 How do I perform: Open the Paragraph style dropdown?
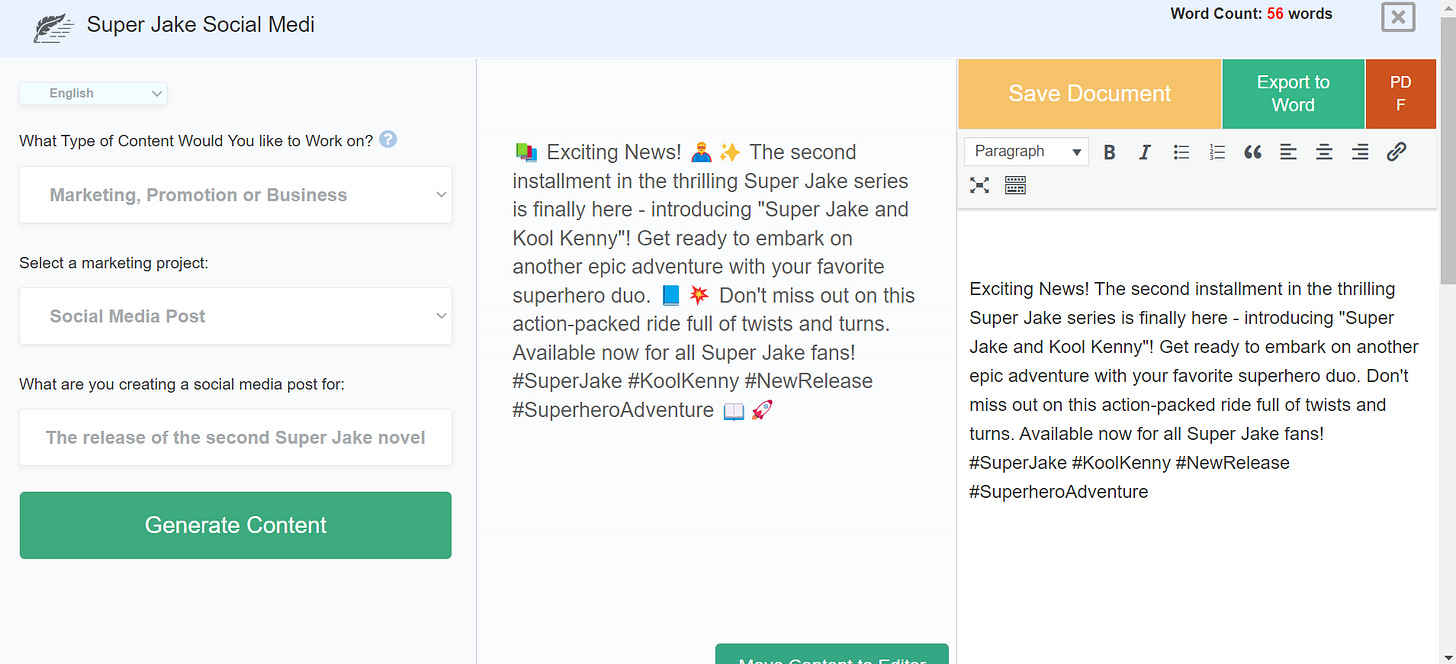[x=1027, y=152]
